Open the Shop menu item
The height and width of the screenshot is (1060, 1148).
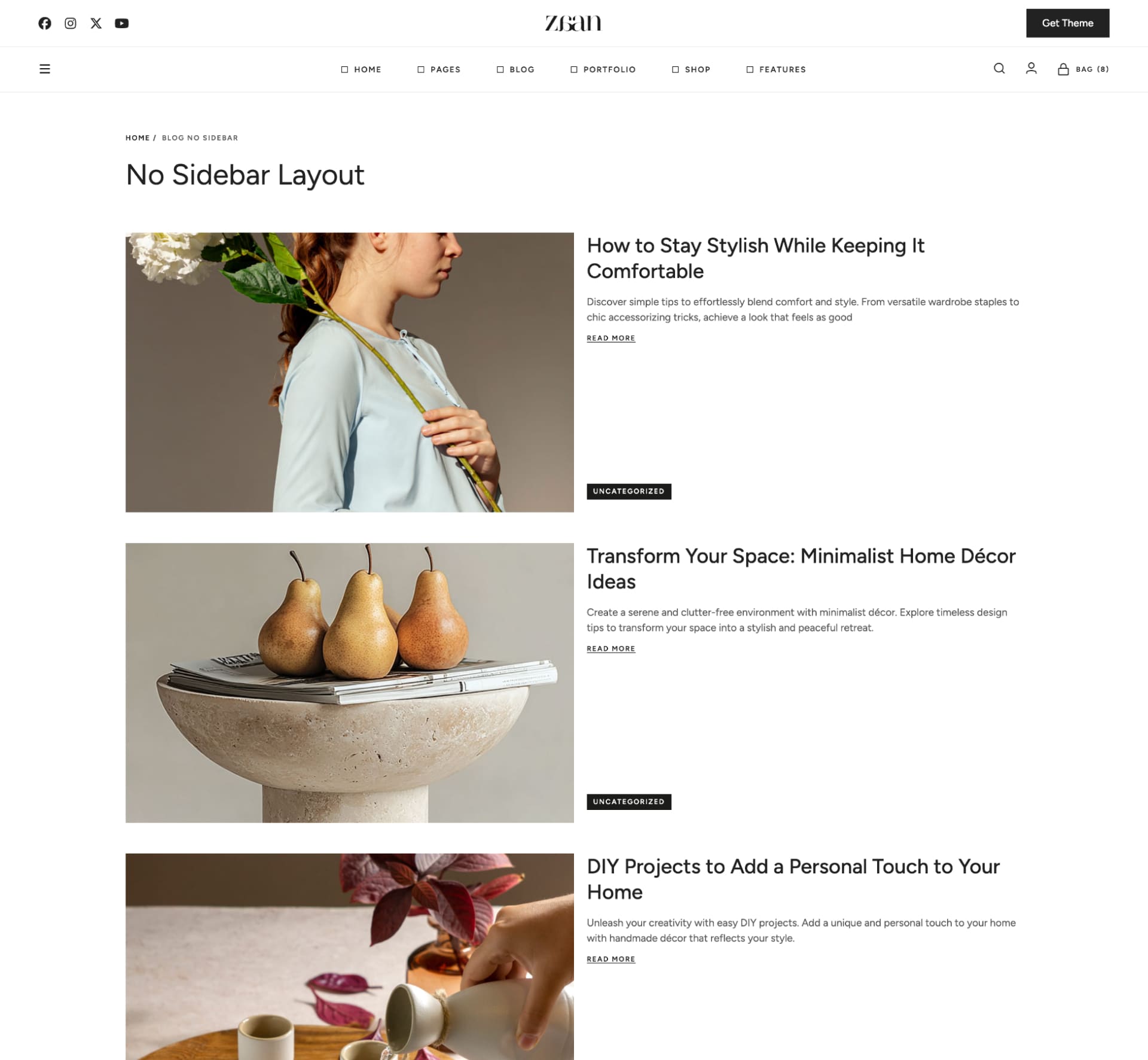click(x=691, y=69)
